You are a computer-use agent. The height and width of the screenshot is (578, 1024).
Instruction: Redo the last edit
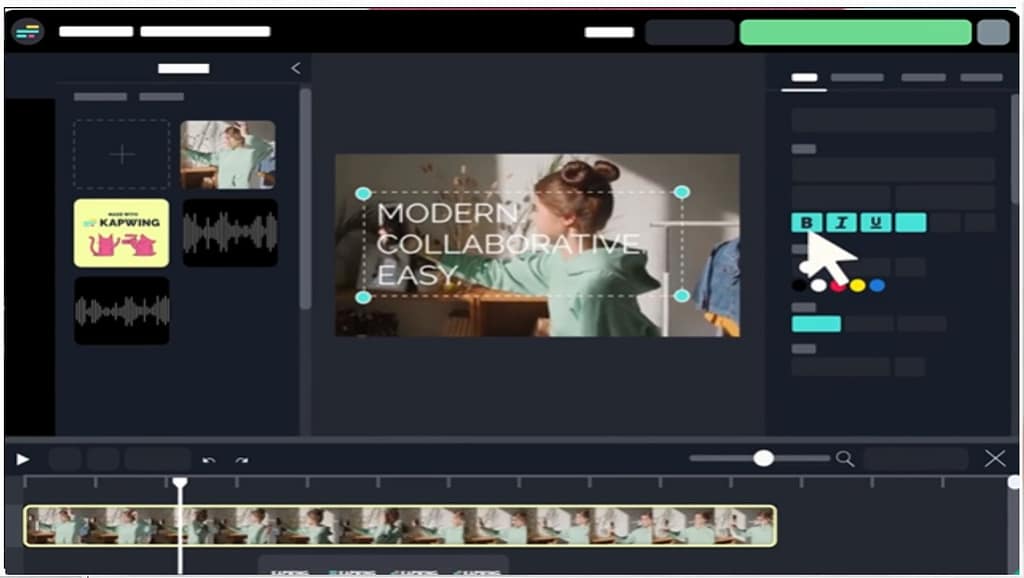pyautogui.click(x=239, y=459)
